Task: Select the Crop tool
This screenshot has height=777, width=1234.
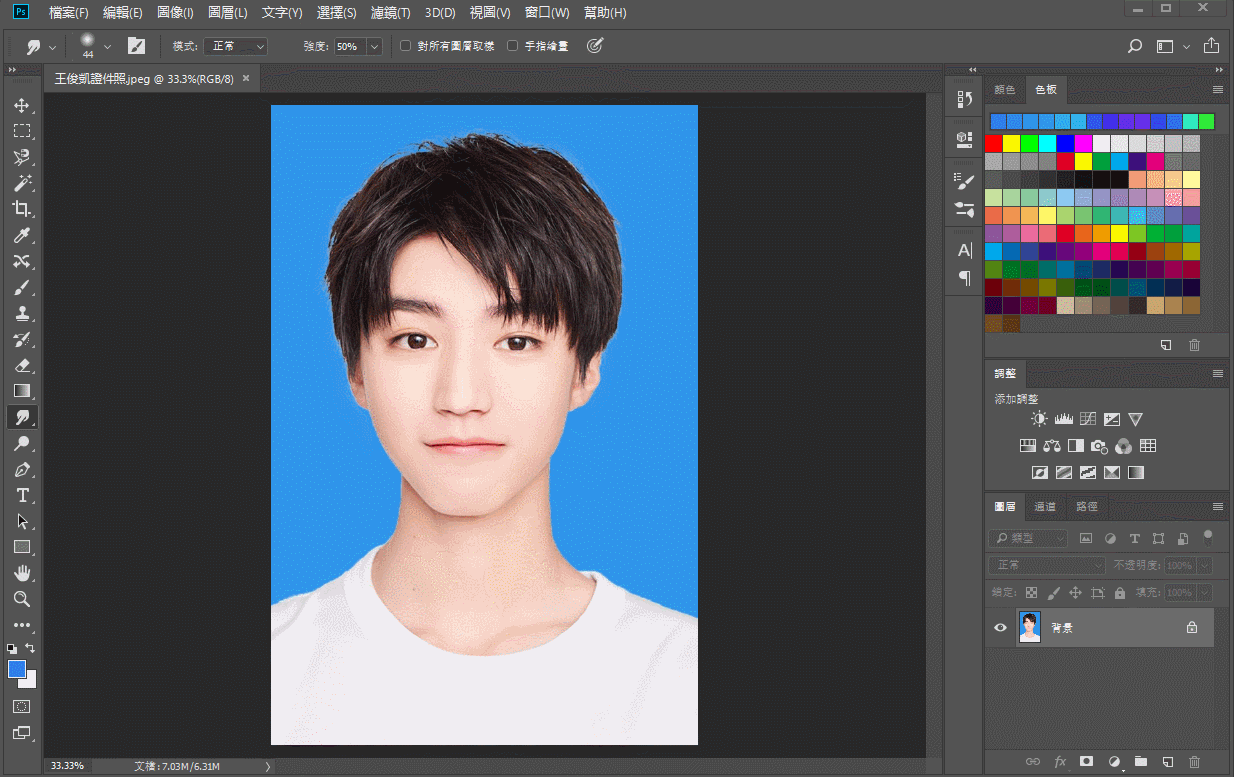Action: point(21,209)
